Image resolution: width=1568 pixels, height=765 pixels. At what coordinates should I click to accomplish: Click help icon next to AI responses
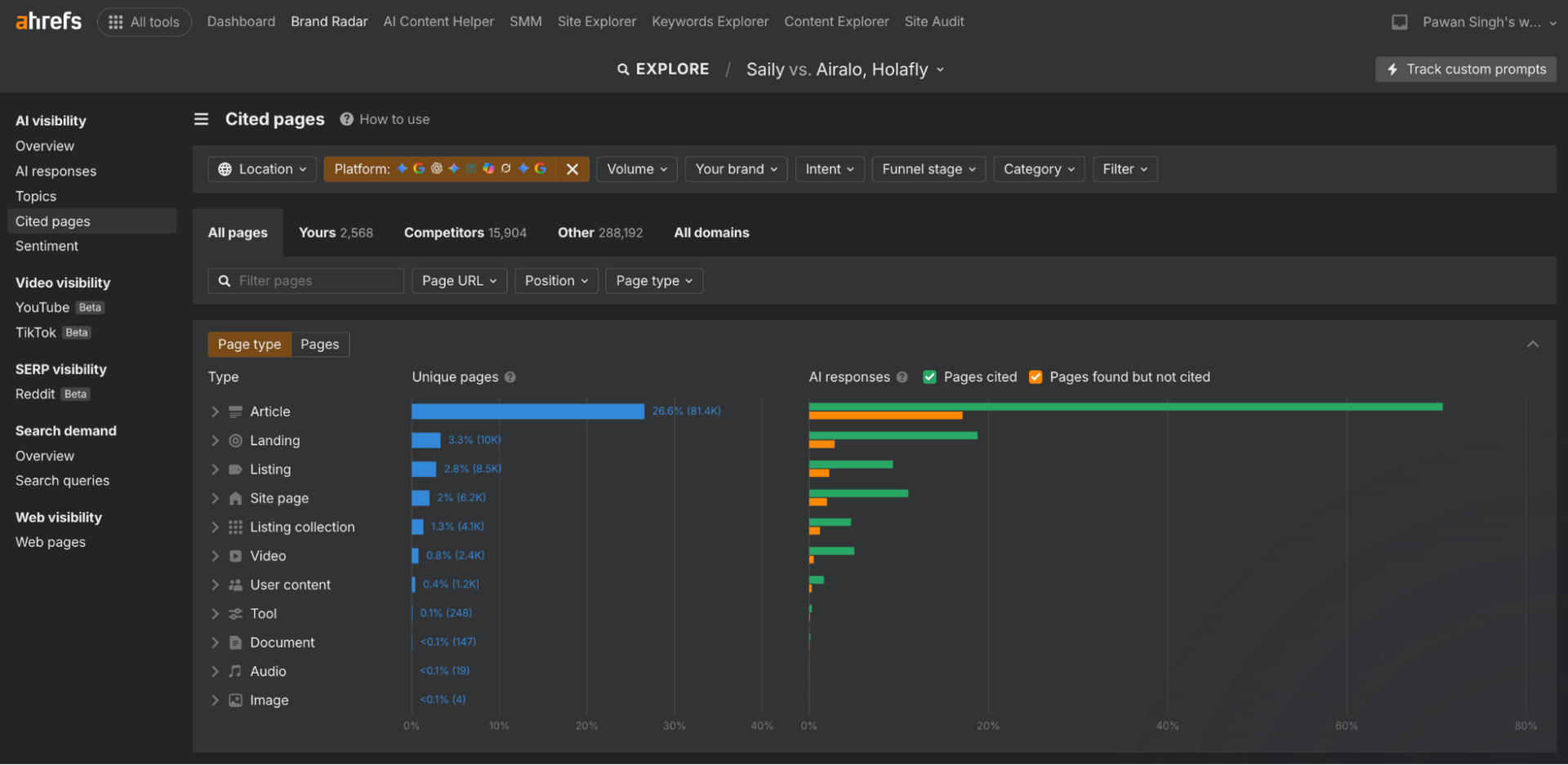pyautogui.click(x=902, y=377)
